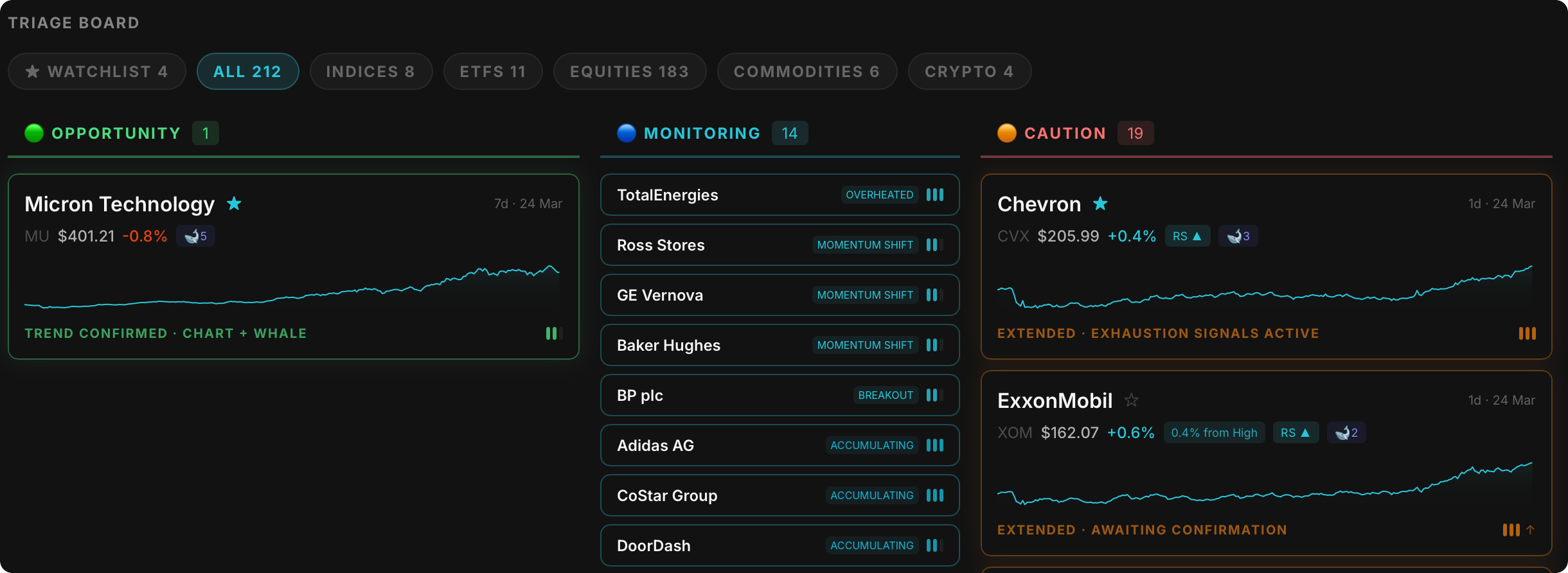This screenshot has height=573, width=1568.
Task: Click the Chevron orange signal strength bars
Action: click(1528, 333)
